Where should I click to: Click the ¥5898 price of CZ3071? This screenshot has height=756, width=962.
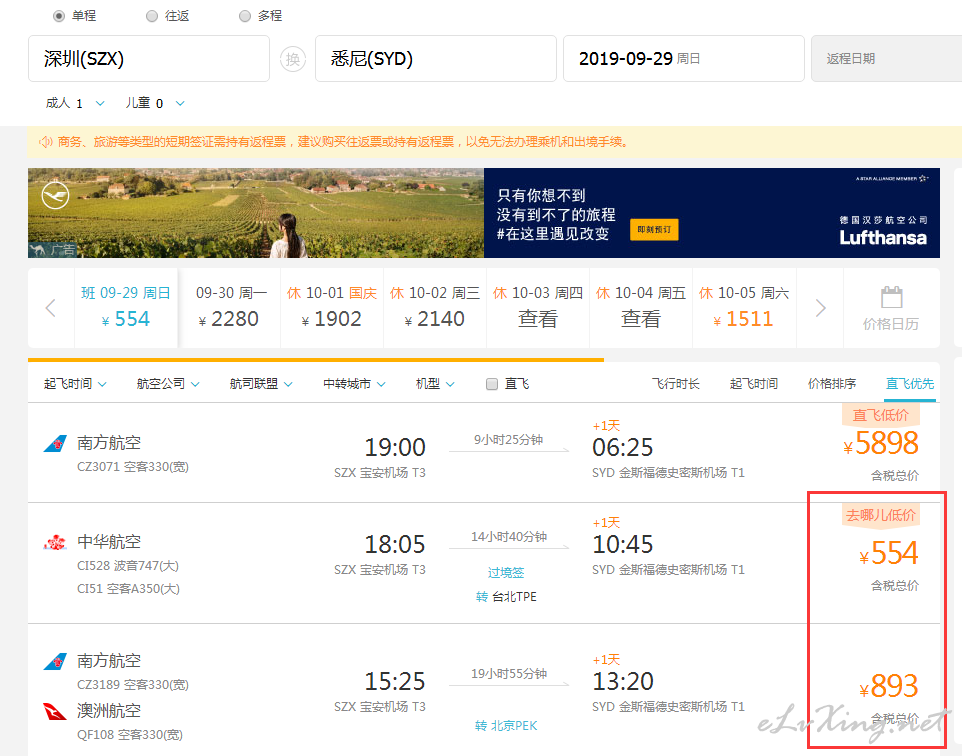coord(881,443)
